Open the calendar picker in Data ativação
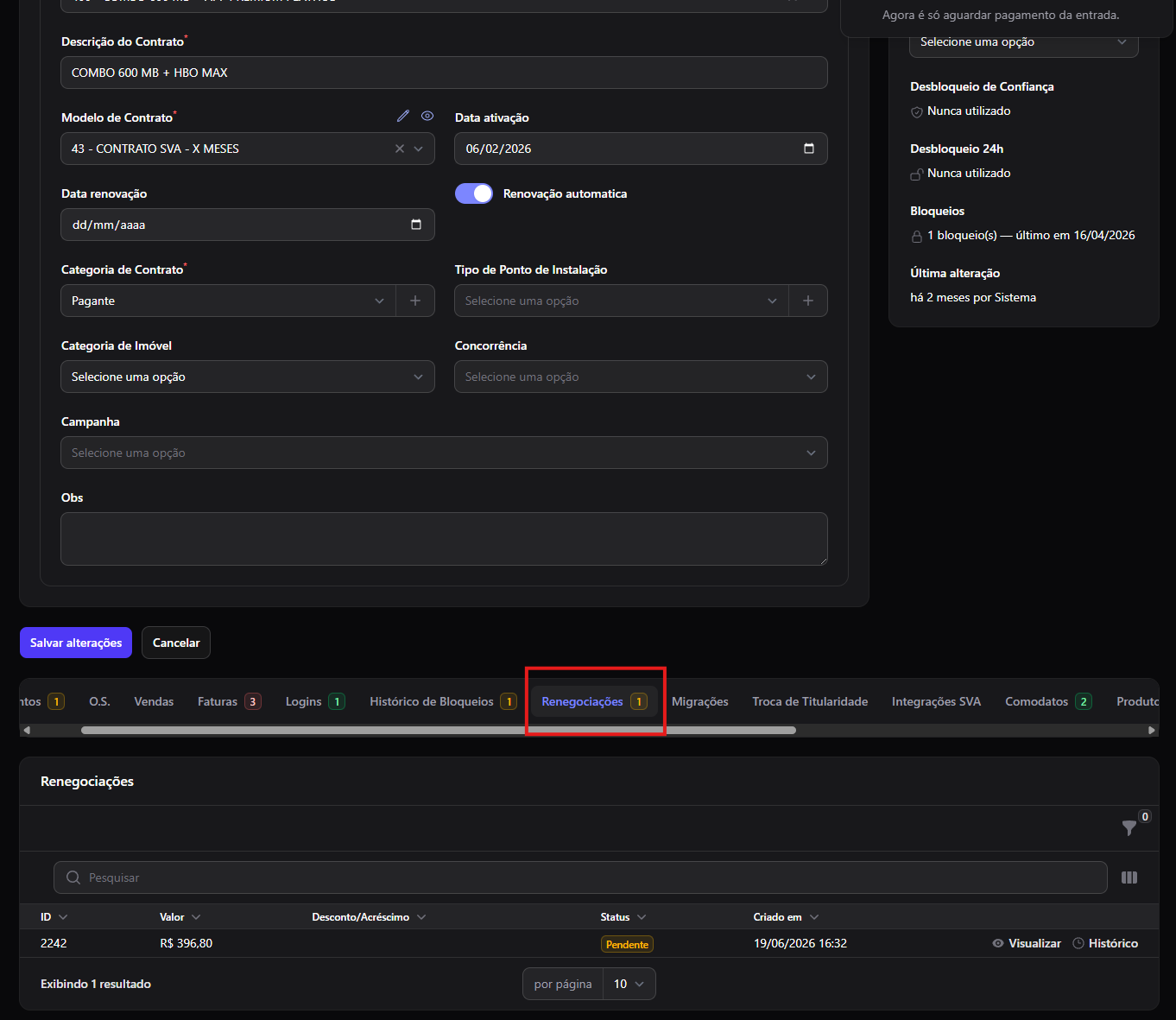The image size is (1176, 1020). tap(809, 149)
